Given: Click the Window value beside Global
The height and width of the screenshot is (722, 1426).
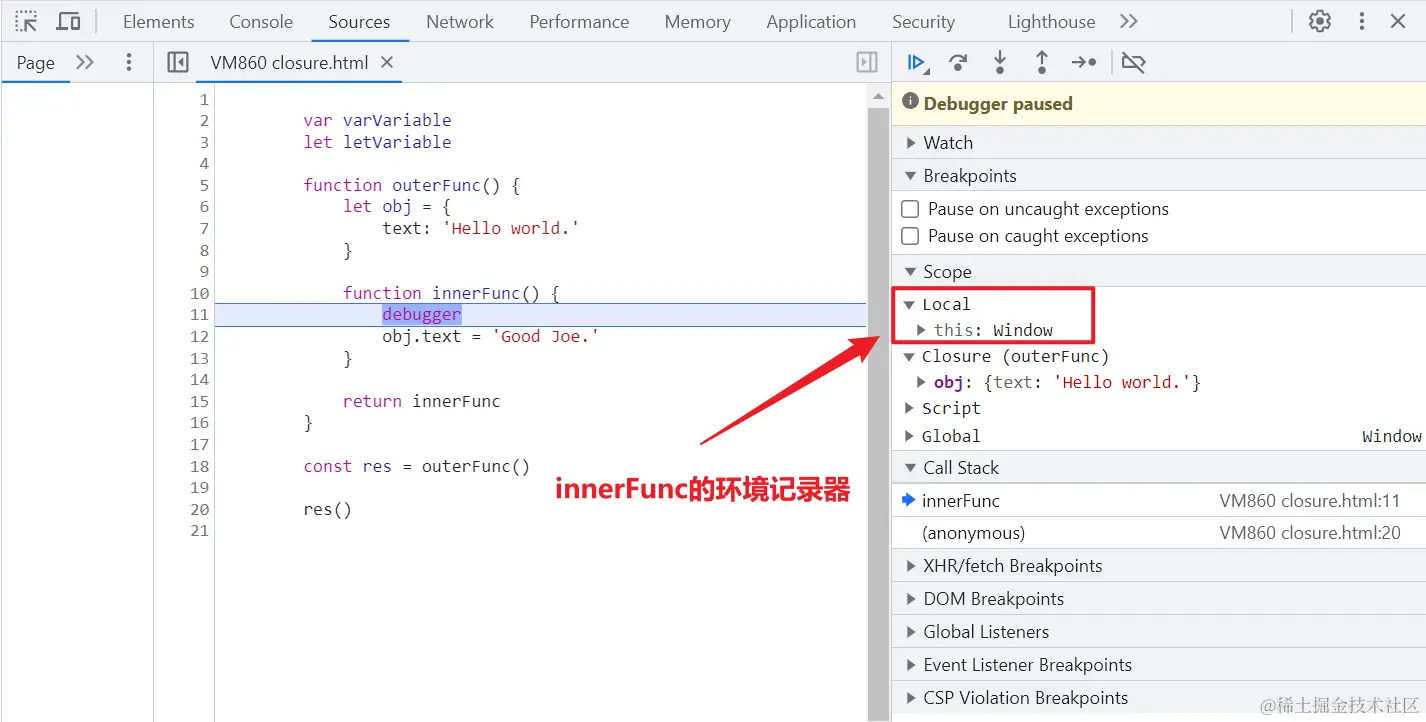Looking at the screenshot, I should (x=1391, y=436).
